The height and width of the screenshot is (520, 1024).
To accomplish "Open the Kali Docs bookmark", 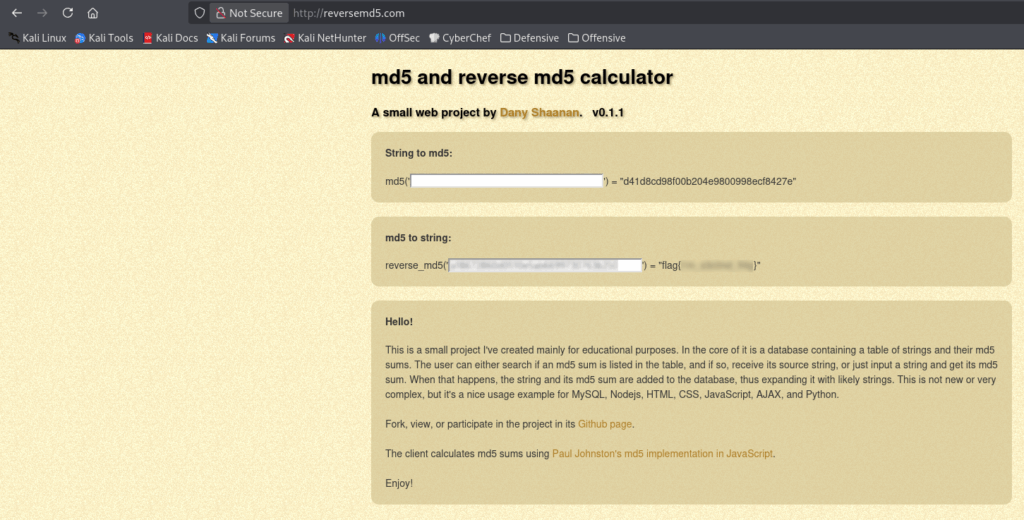I will (170, 38).
